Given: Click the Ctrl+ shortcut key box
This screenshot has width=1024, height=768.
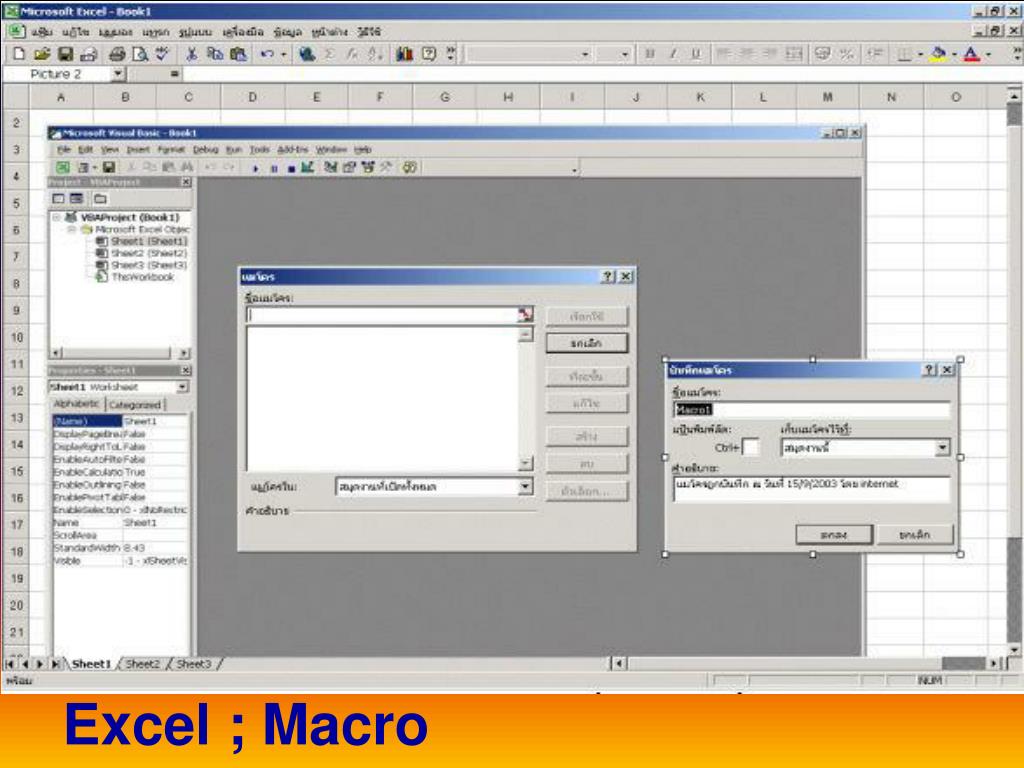Looking at the screenshot, I should (751, 447).
